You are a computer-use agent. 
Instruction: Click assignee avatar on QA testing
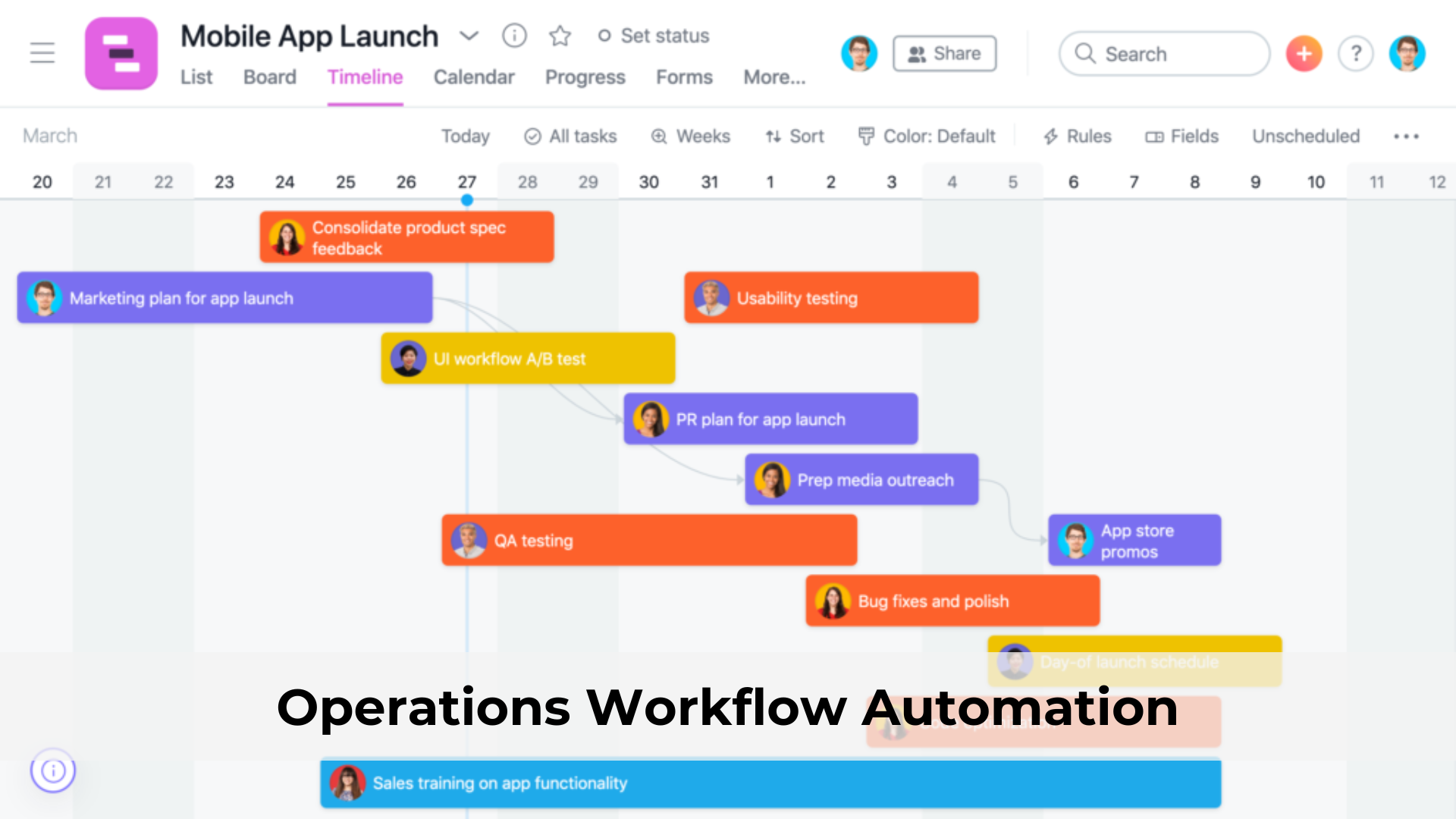click(469, 541)
